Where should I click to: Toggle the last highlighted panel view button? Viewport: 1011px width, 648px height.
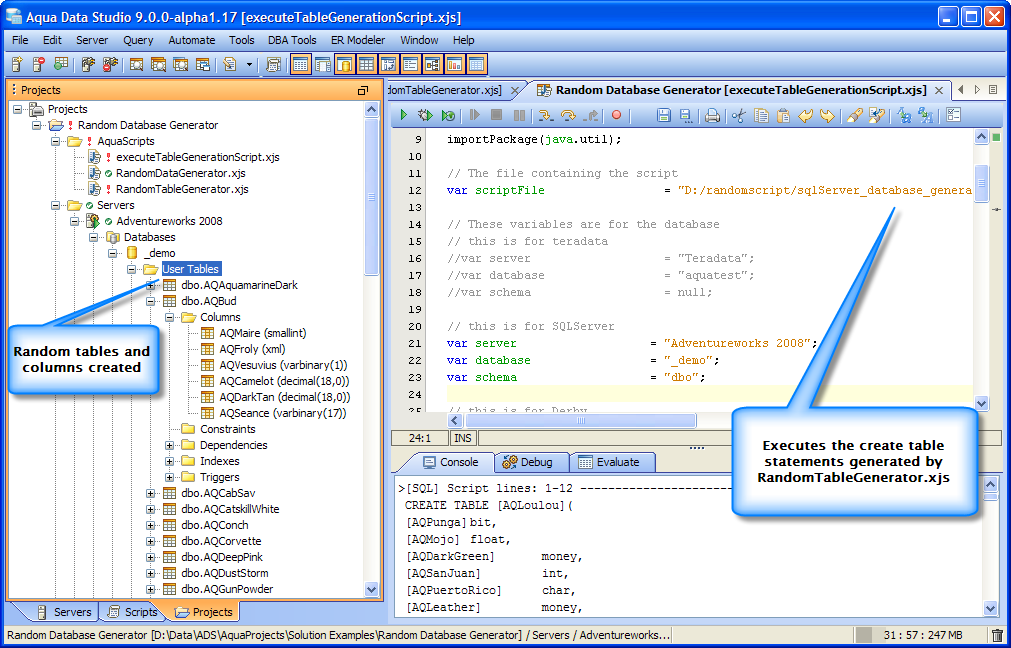click(477, 65)
